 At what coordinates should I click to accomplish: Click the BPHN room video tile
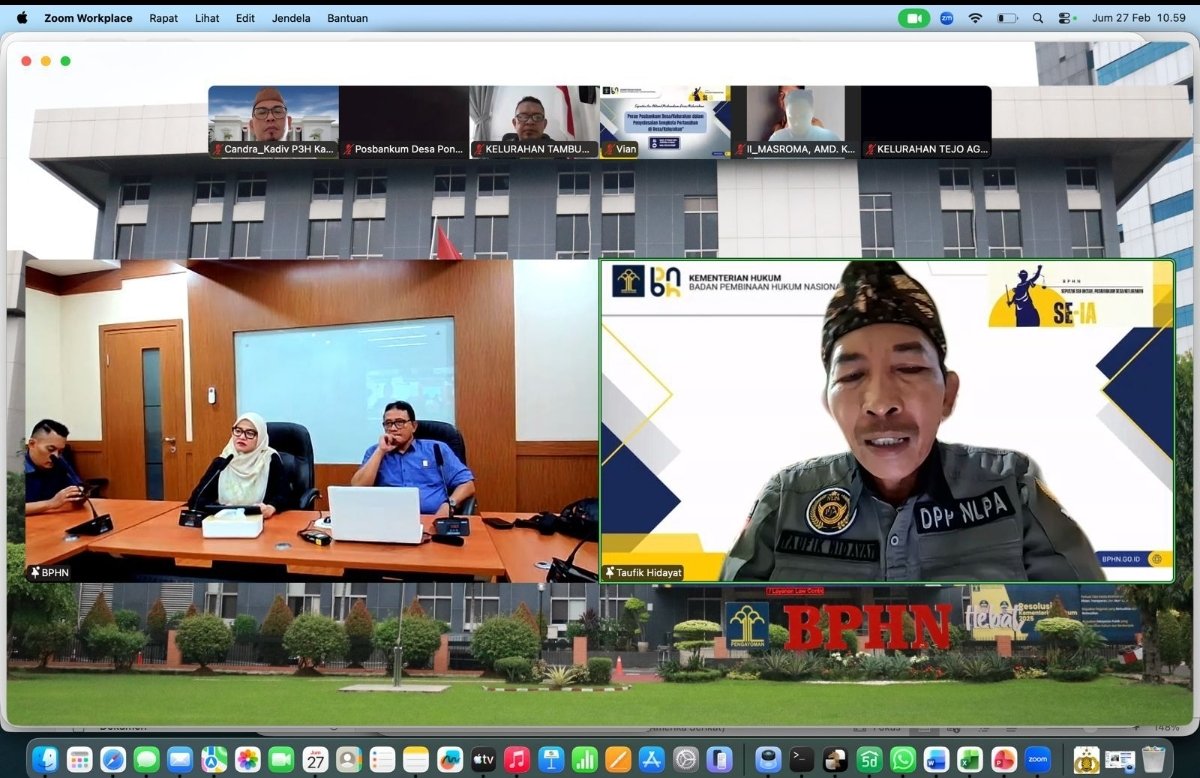tap(311, 421)
